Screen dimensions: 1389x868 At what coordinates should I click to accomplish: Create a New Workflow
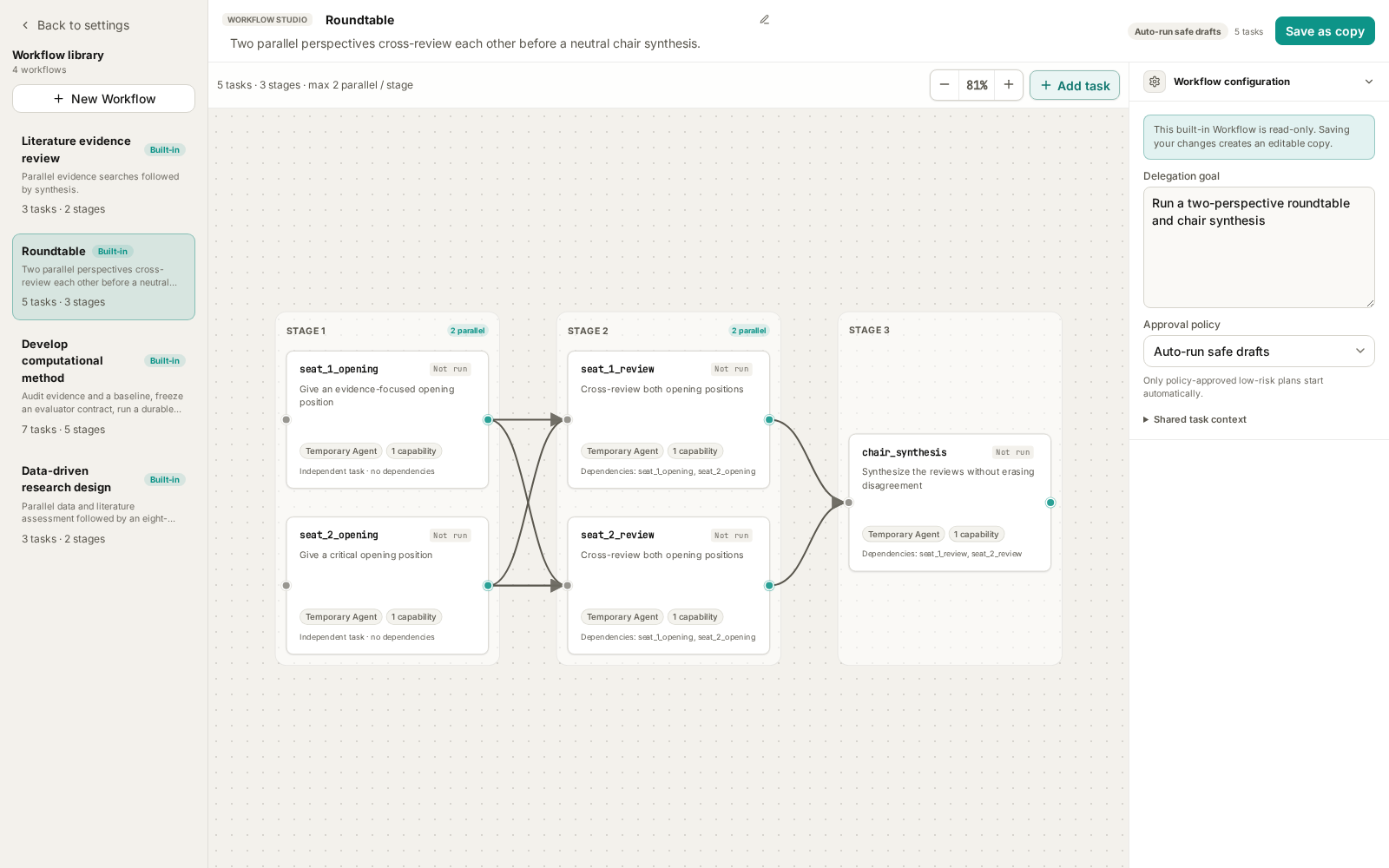(103, 99)
